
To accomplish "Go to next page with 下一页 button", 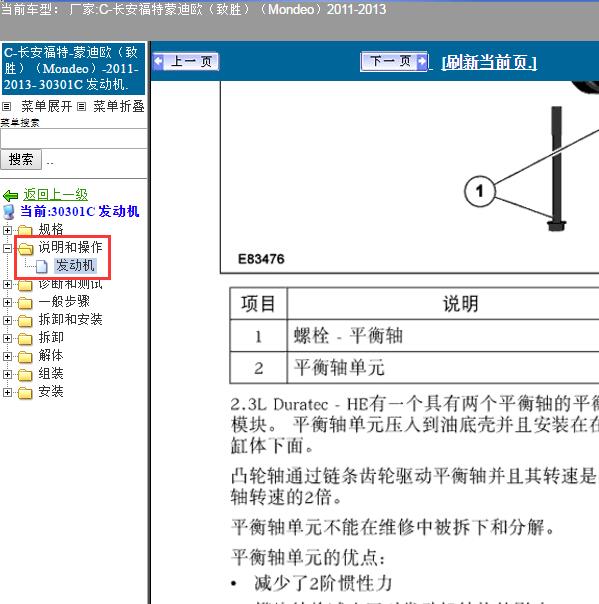I will tap(394, 61).
